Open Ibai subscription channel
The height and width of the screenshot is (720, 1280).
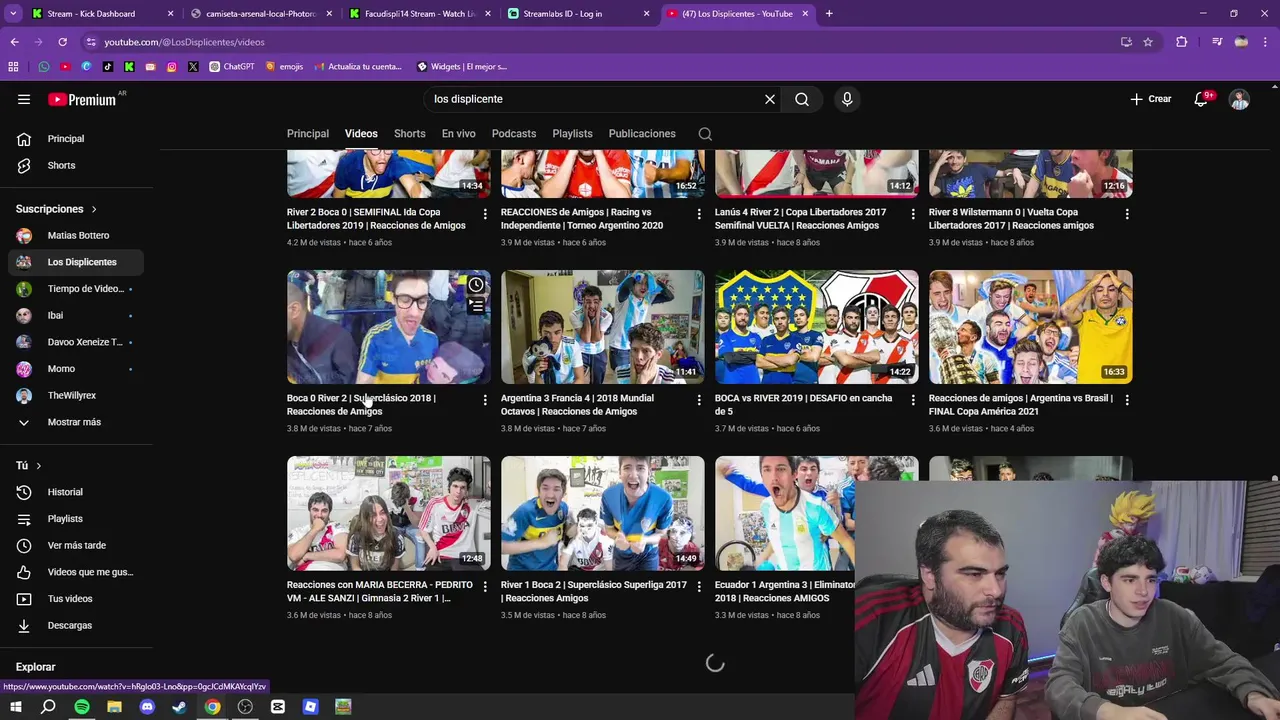(x=76, y=315)
